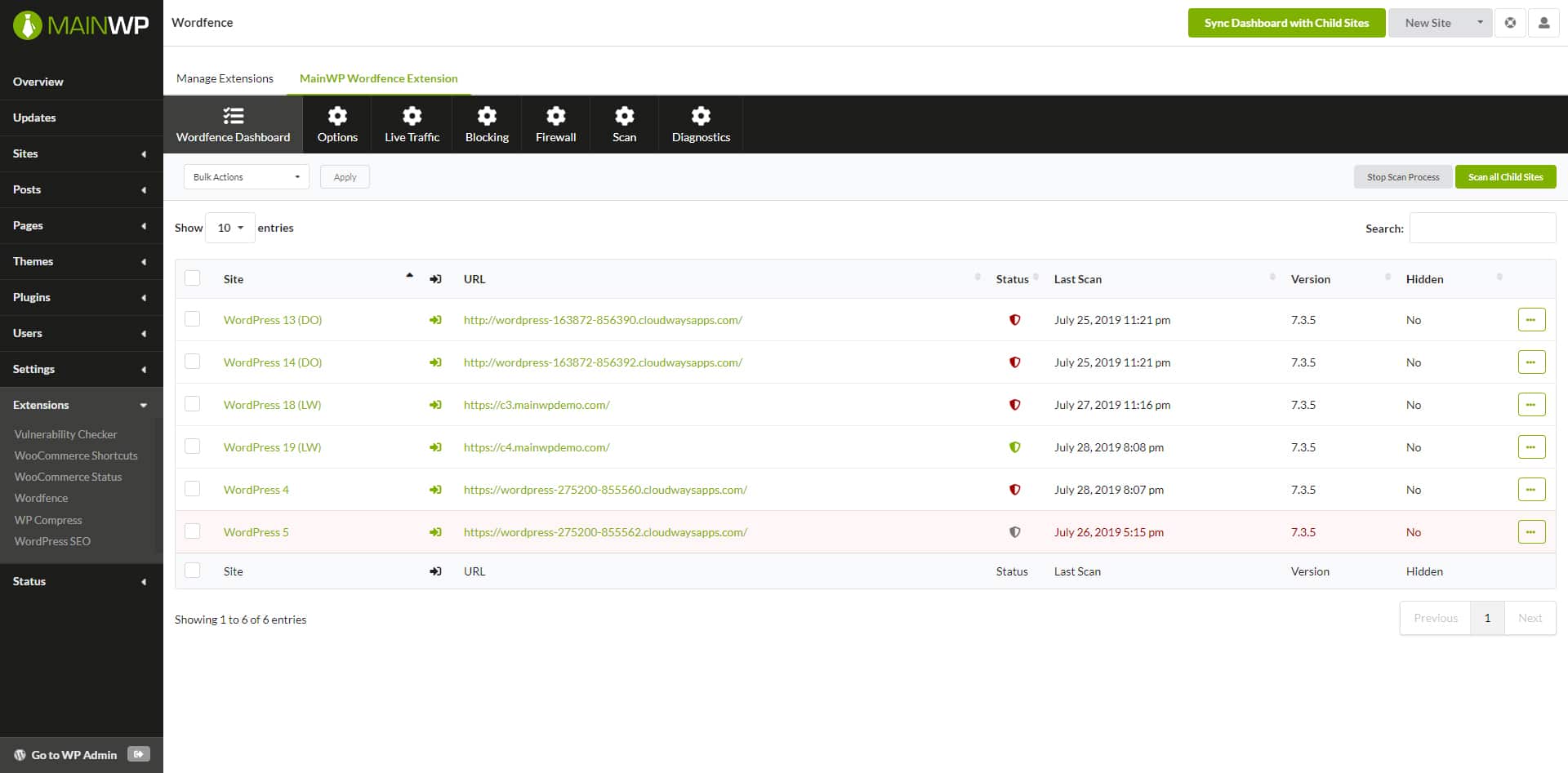
Task: Click the green shield status for WordPress 19 (LW)
Action: coord(1014,447)
